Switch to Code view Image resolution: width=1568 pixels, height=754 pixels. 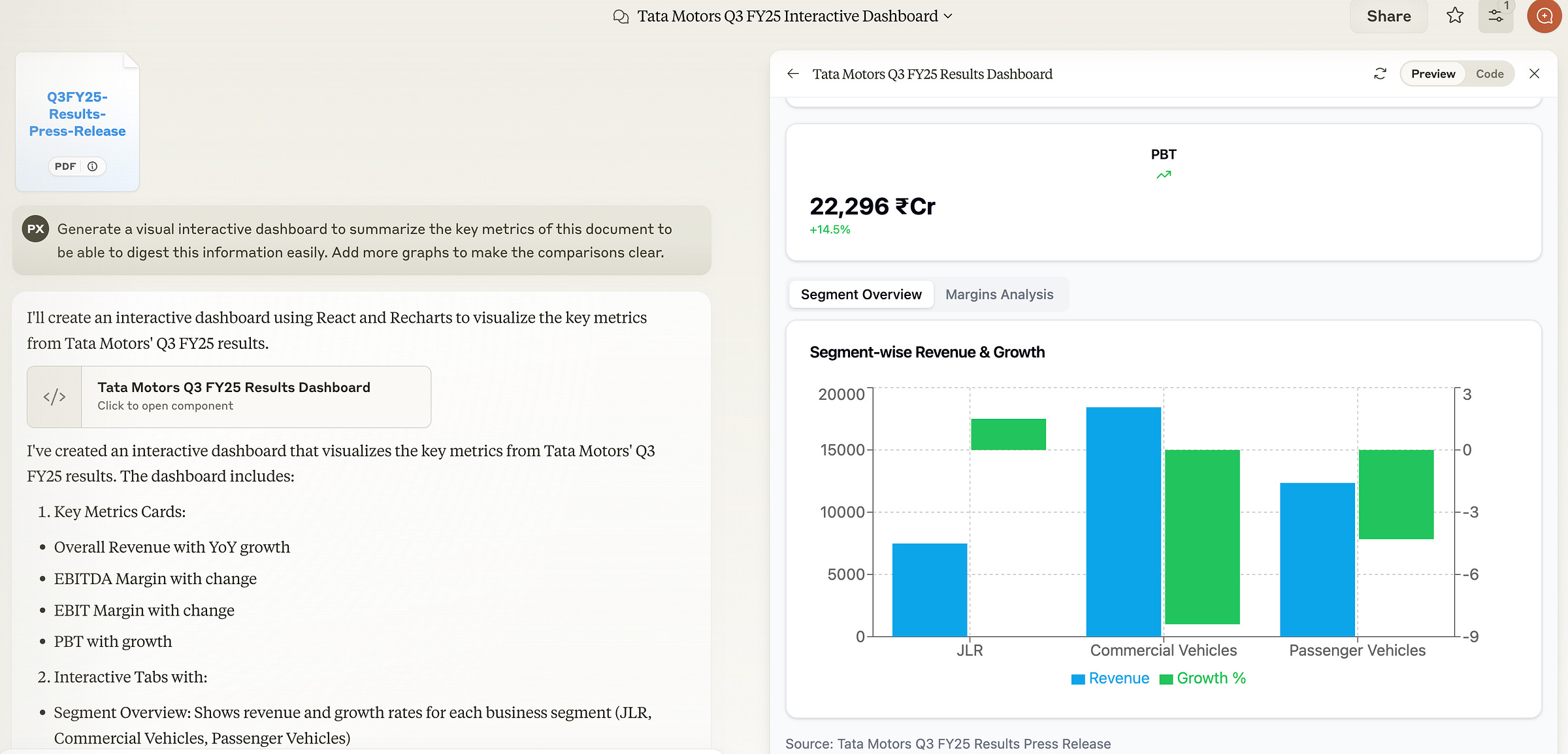tap(1489, 74)
